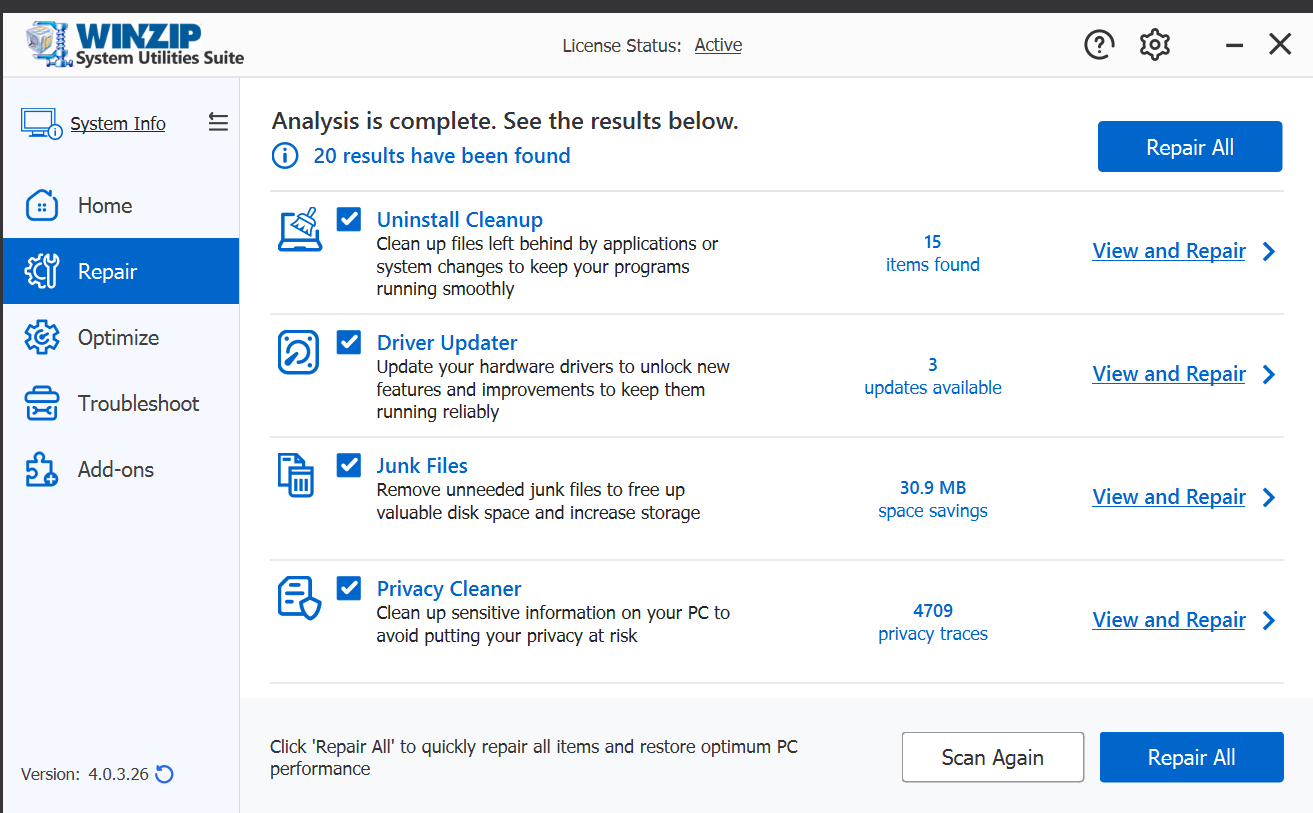Close the WinZip window
Image resolution: width=1313 pixels, height=813 pixels.
1280,45
